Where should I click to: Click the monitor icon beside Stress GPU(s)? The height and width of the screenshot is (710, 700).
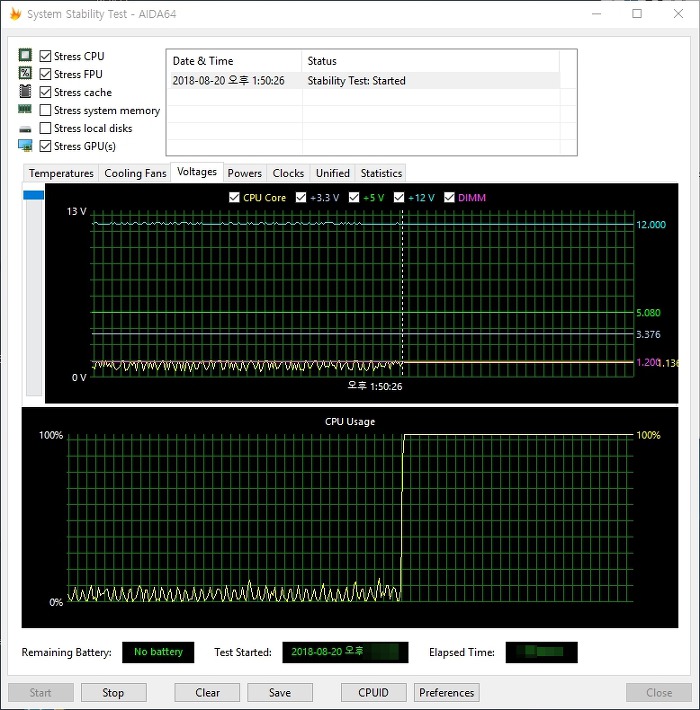tap(25, 145)
